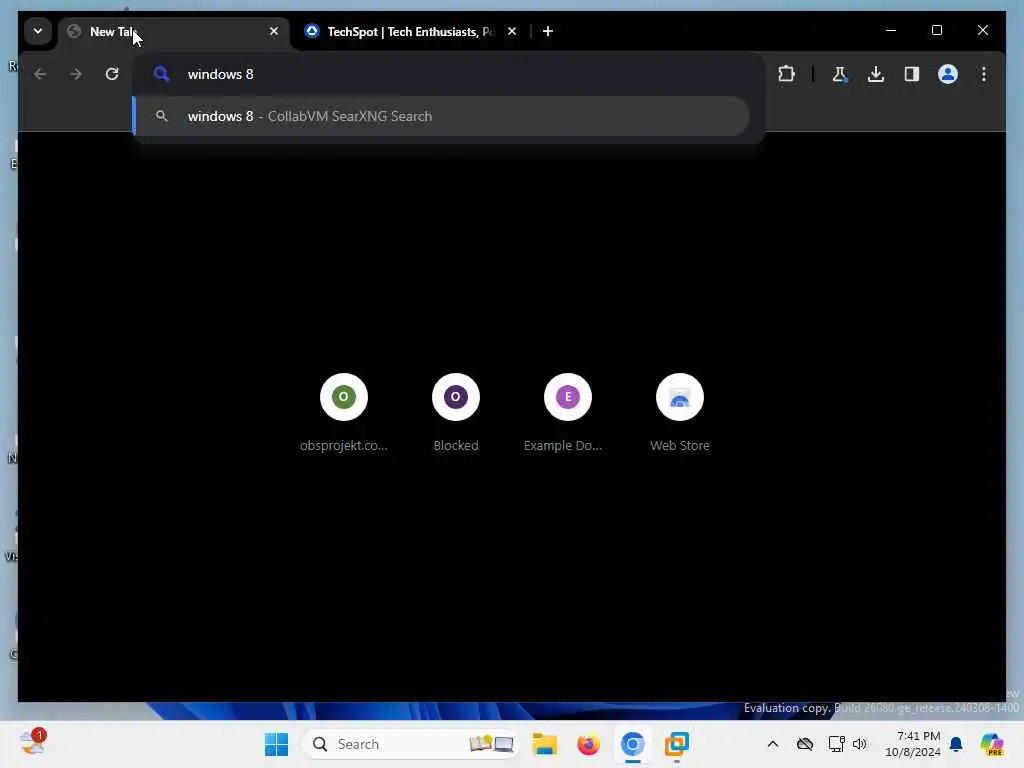Minimize the browser window
Screen dimensions: 1024x768
pyautogui.click(x=891, y=31)
